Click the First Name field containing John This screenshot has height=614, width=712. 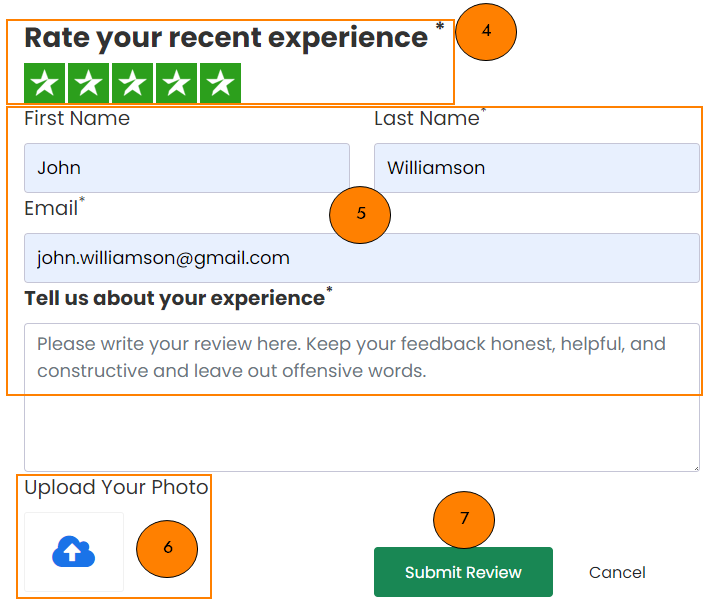pyautogui.click(x=187, y=168)
